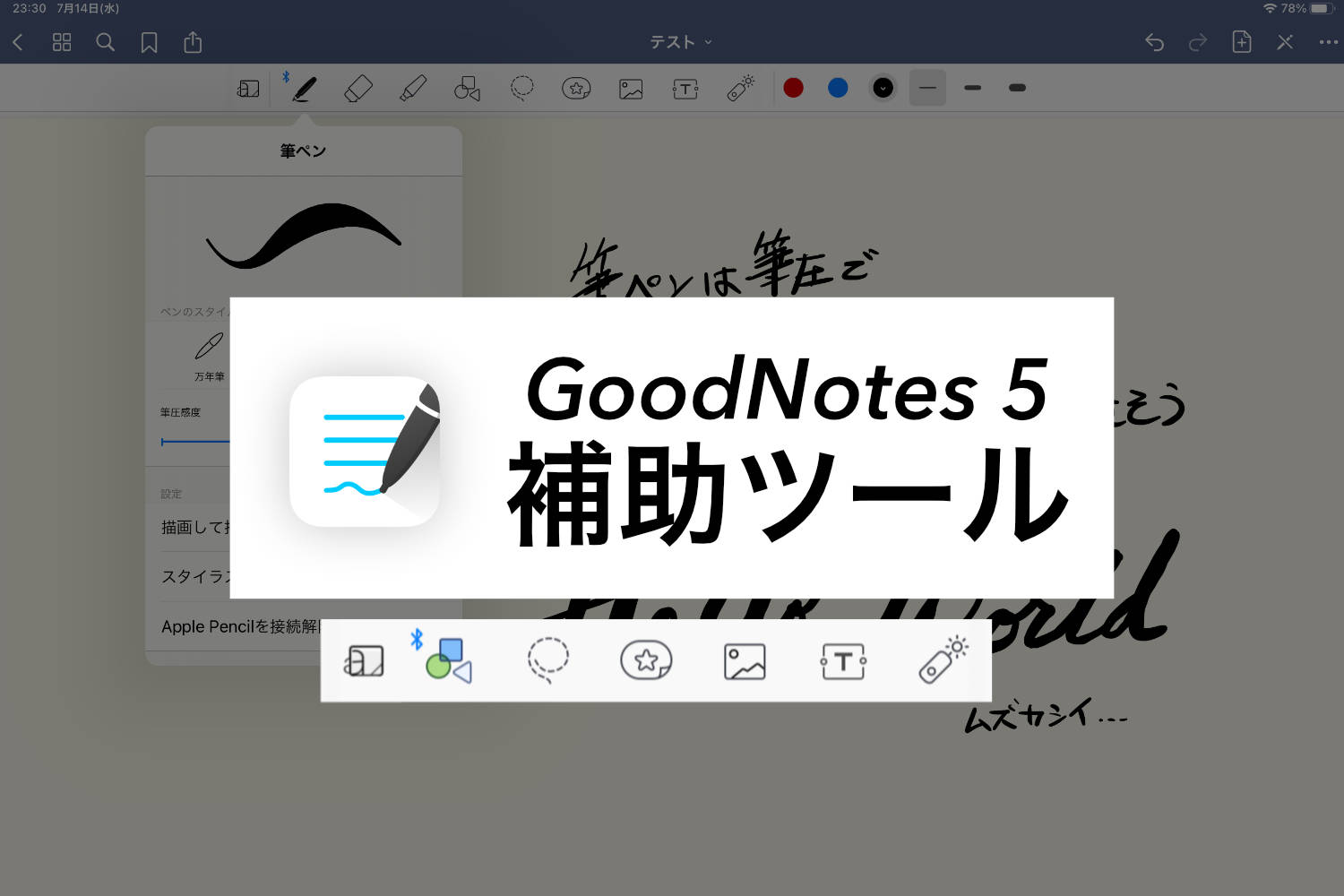Image resolution: width=1344 pixels, height=896 pixels.
Task: Add a new page with the plus-page icon
Action: (x=1242, y=41)
